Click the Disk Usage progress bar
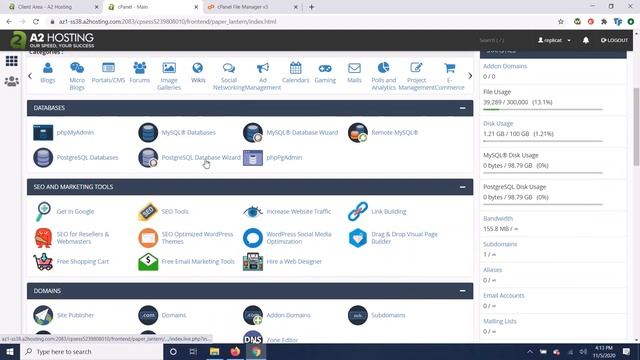 point(543,141)
